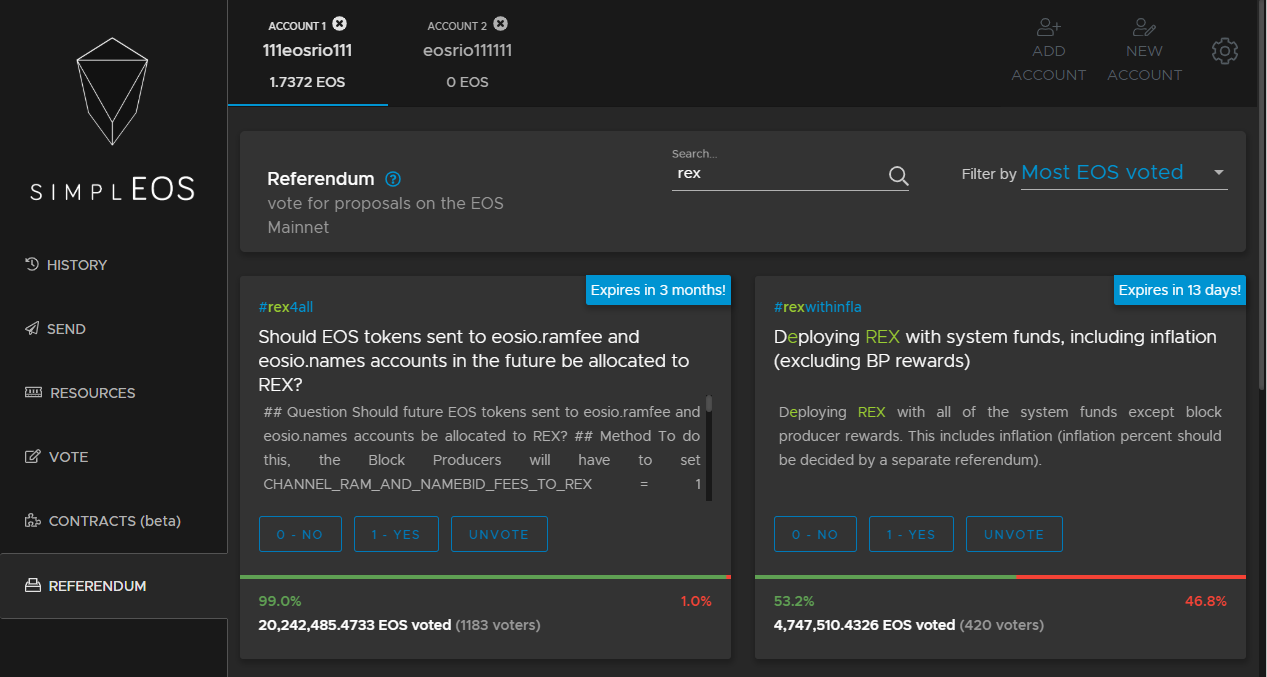Click the rex4all vote progress bar

[x=486, y=577]
